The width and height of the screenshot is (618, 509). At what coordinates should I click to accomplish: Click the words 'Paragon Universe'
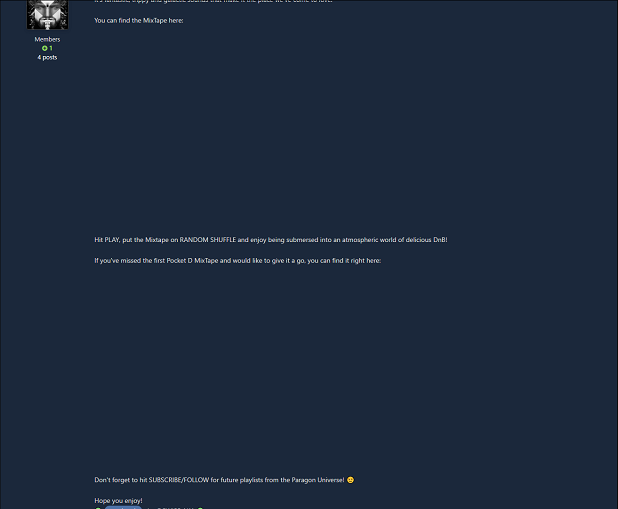coord(317,480)
